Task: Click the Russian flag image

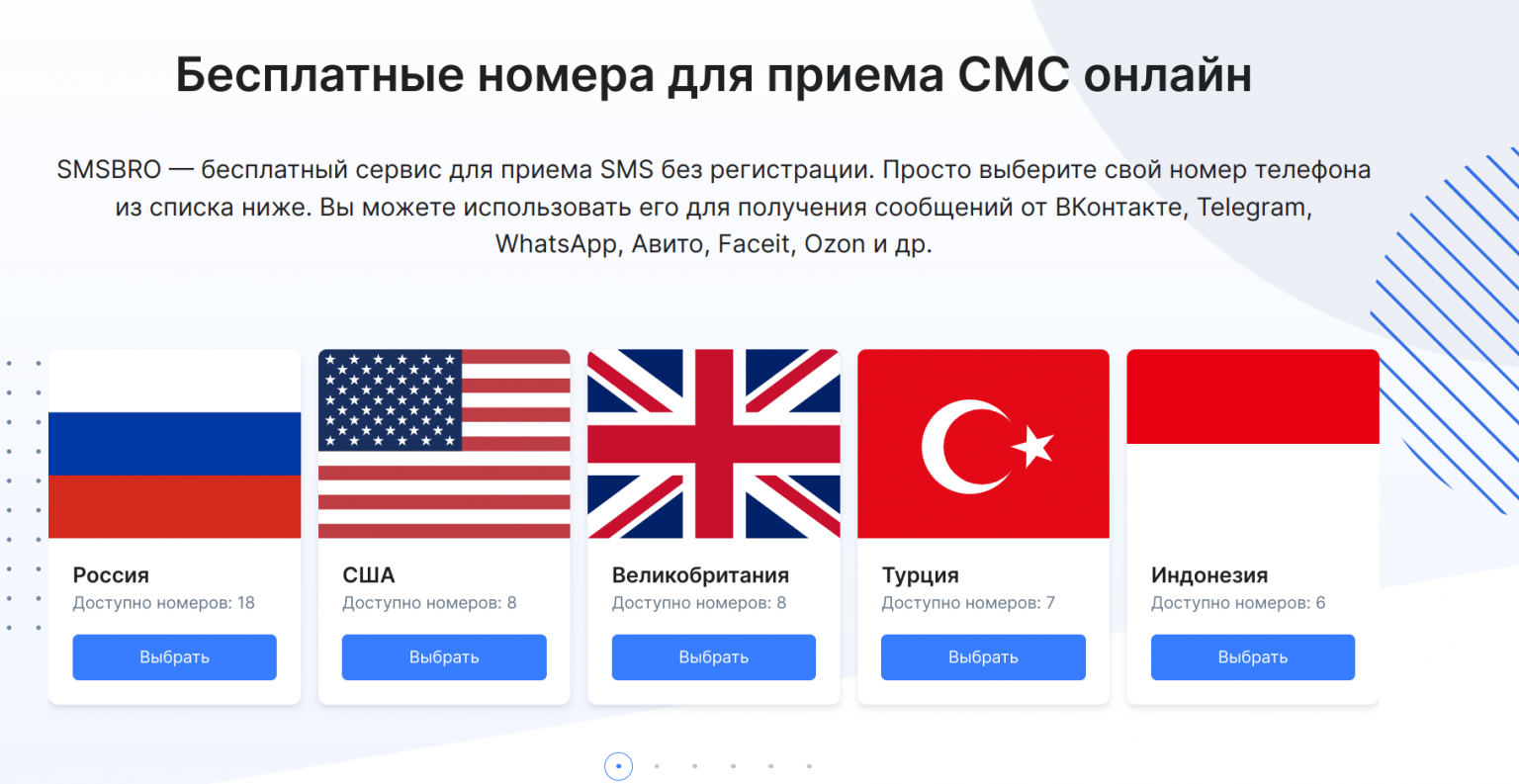Action: tap(174, 444)
